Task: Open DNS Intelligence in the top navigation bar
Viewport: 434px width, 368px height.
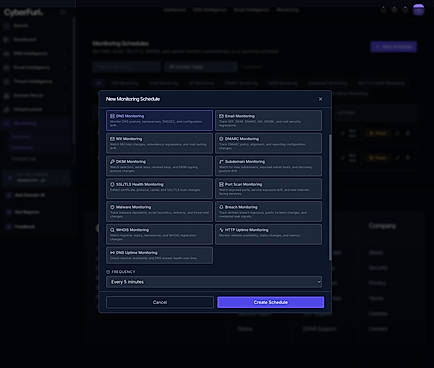Action: (x=210, y=10)
